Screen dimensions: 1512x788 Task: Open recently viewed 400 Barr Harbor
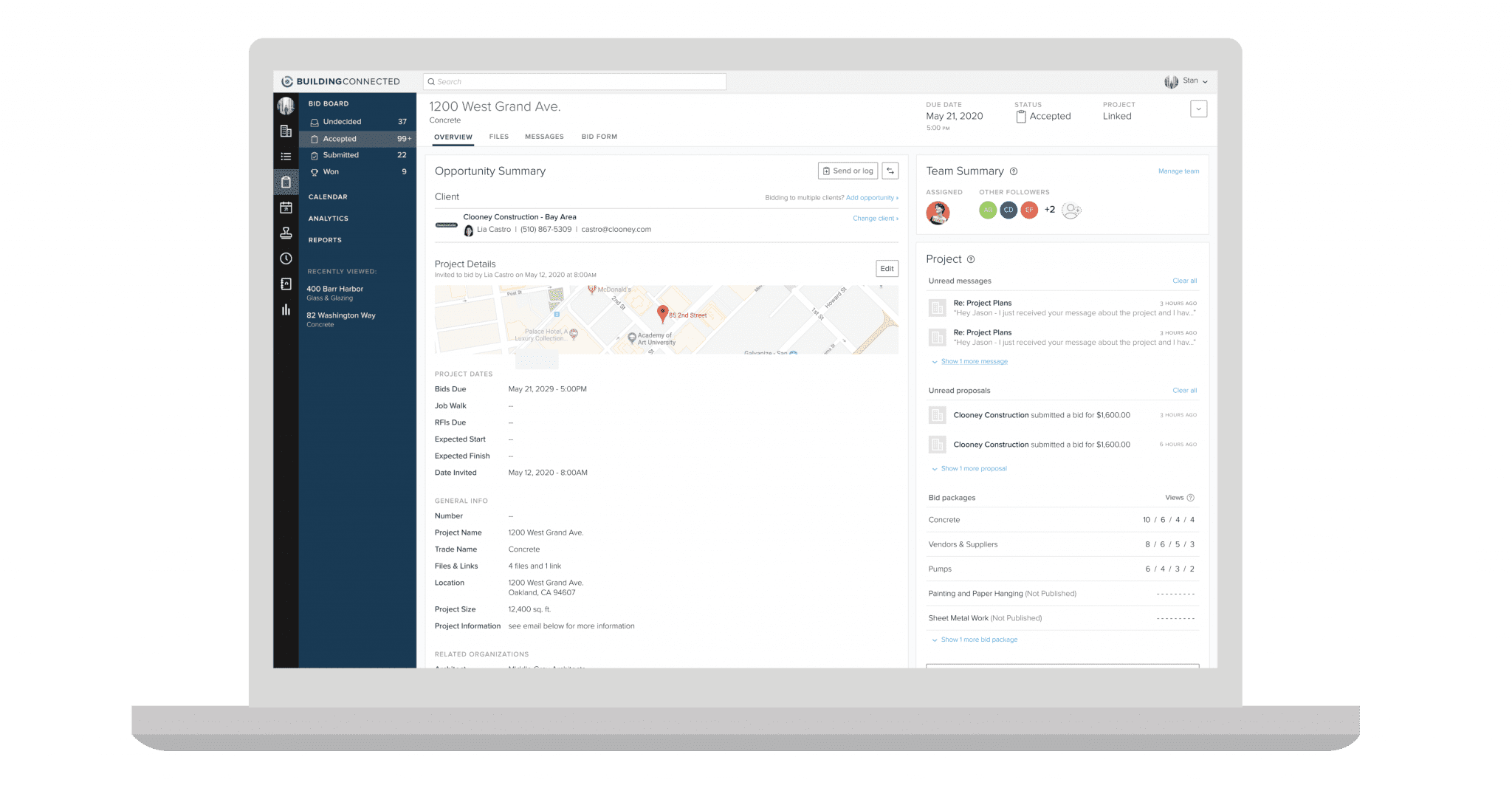[335, 293]
